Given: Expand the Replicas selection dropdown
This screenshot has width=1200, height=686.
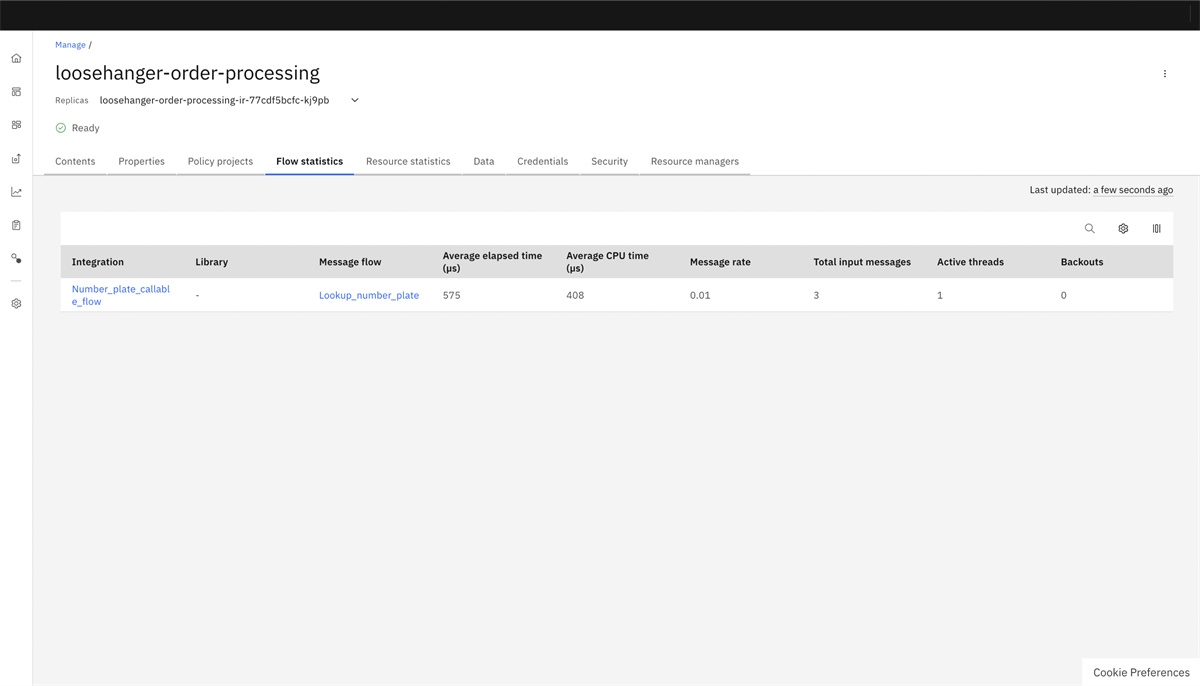Looking at the screenshot, I should pos(354,100).
